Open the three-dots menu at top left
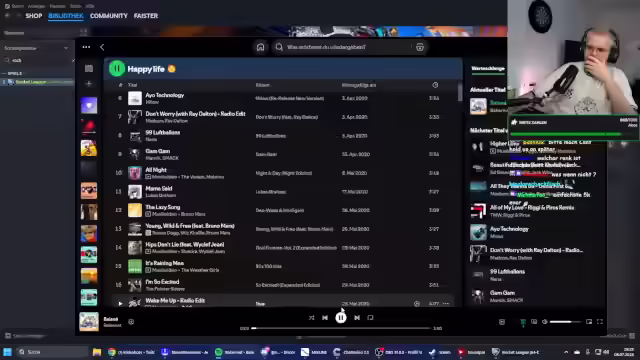 86,47
